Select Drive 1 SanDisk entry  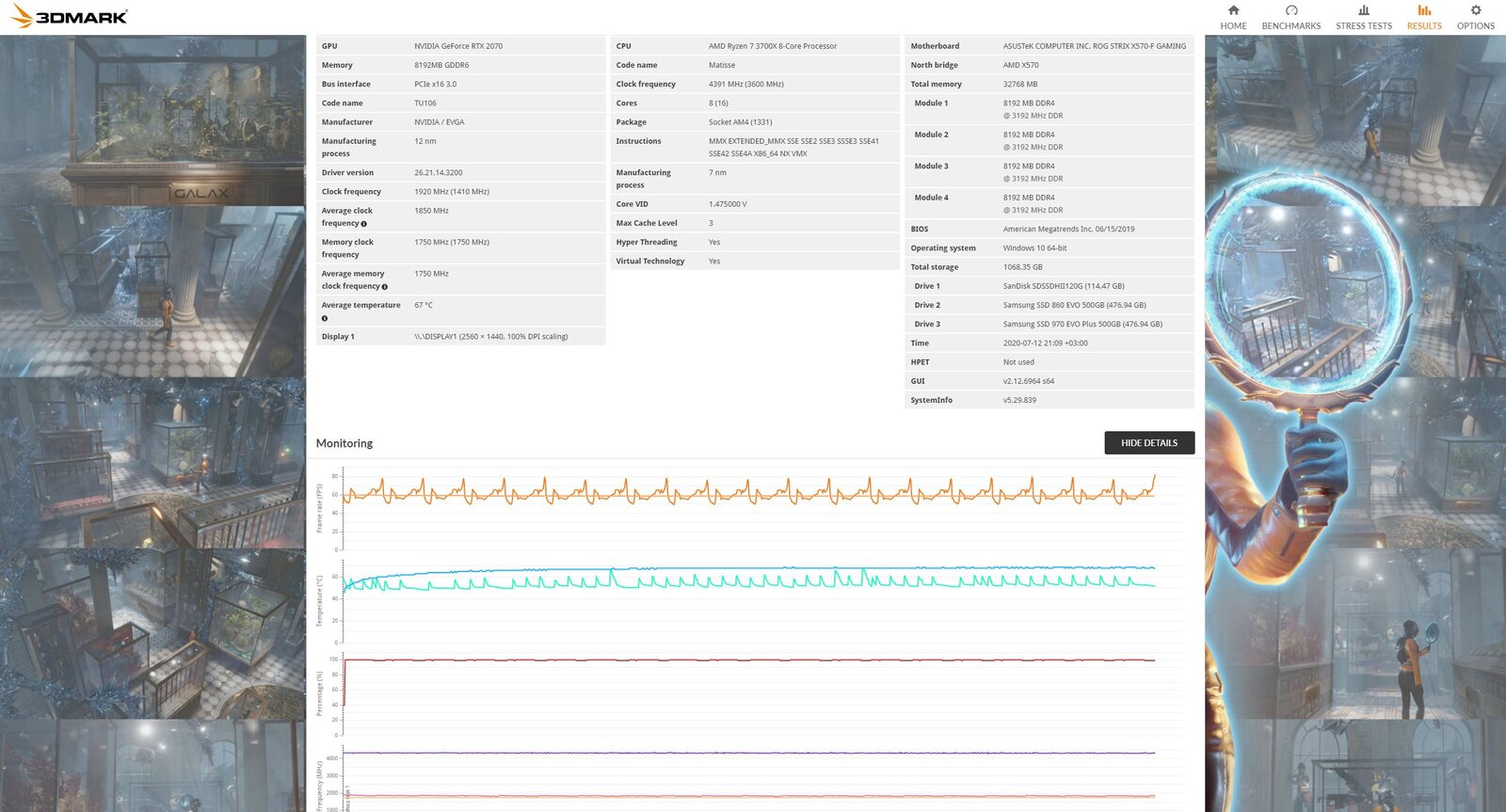click(1064, 286)
